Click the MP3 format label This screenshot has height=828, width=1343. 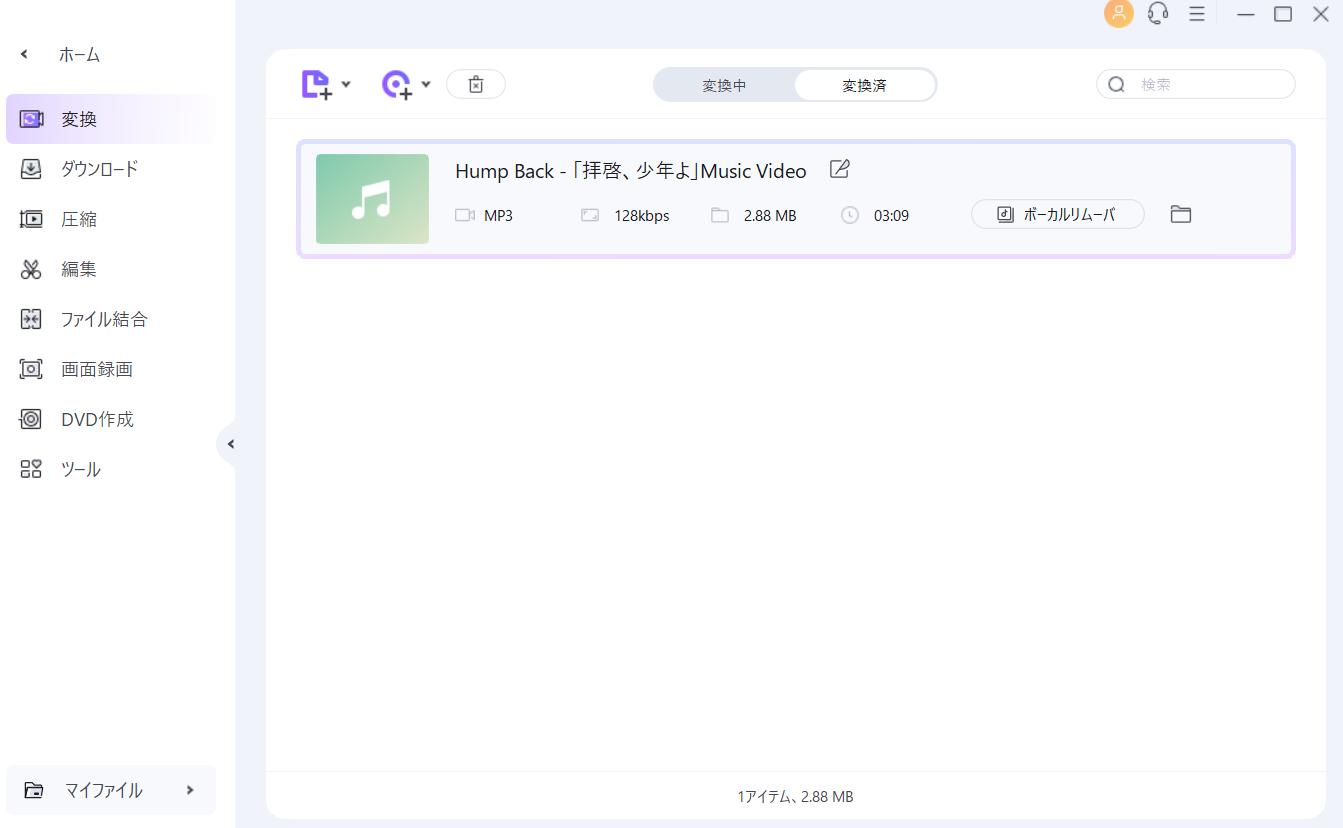click(498, 215)
